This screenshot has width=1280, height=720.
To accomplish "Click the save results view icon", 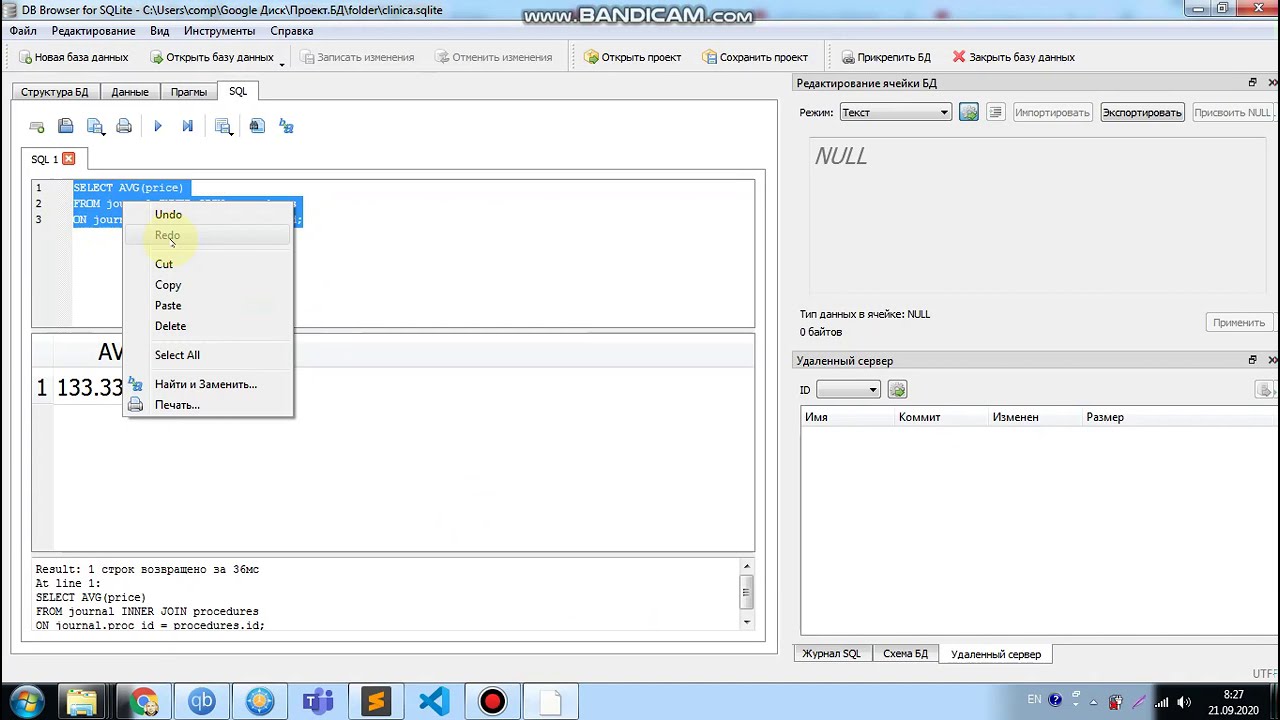I will (224, 126).
